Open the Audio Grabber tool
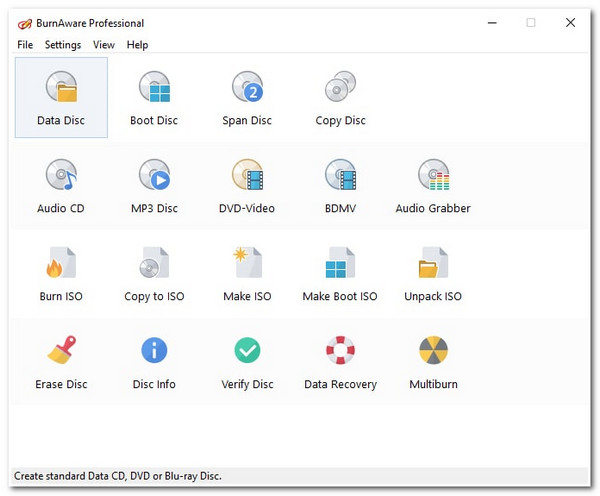 click(x=433, y=186)
